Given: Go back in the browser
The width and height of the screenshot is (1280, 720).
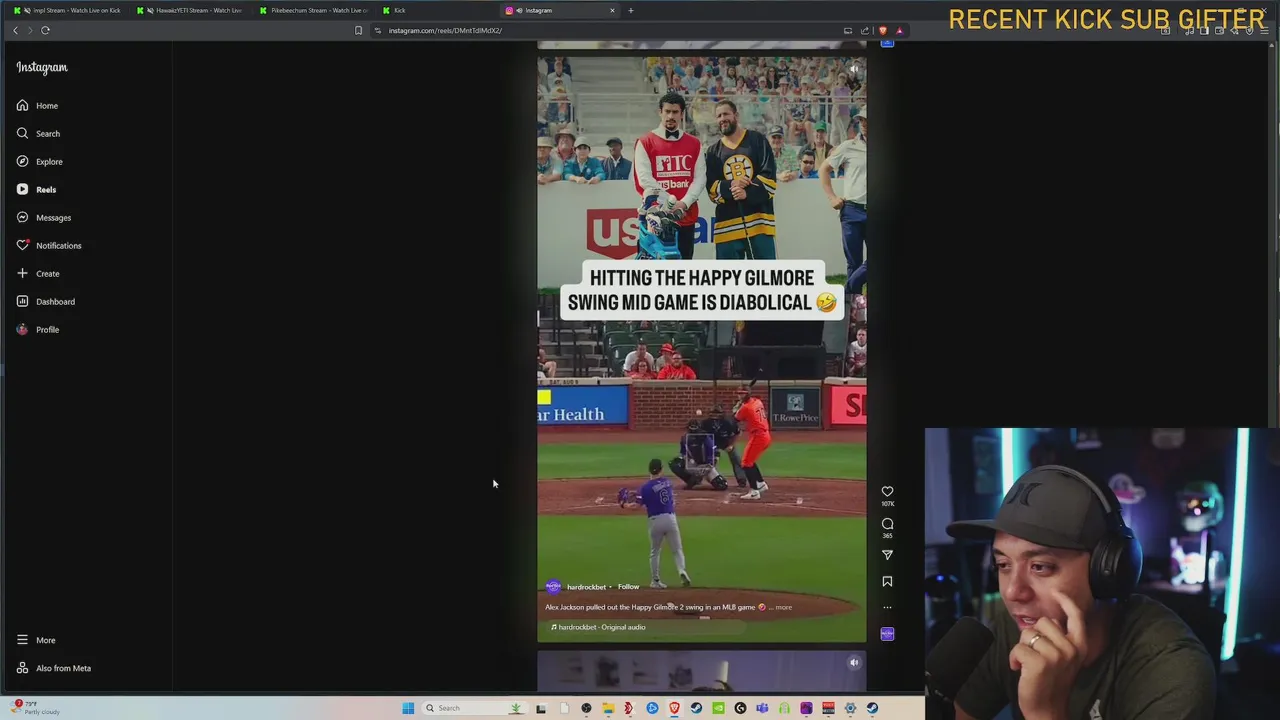Looking at the screenshot, I should 15,30.
